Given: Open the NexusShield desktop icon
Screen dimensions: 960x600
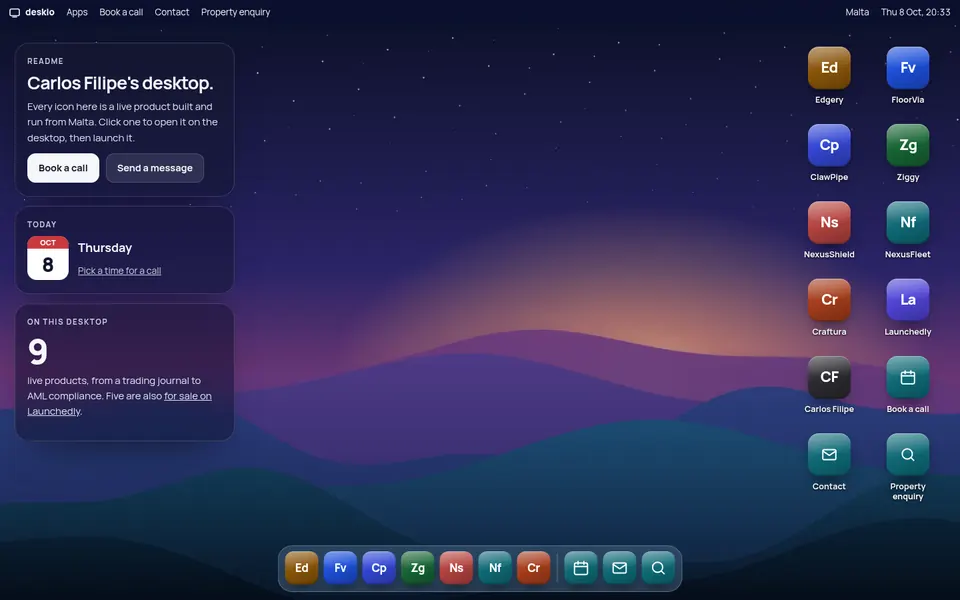Looking at the screenshot, I should point(829,222).
